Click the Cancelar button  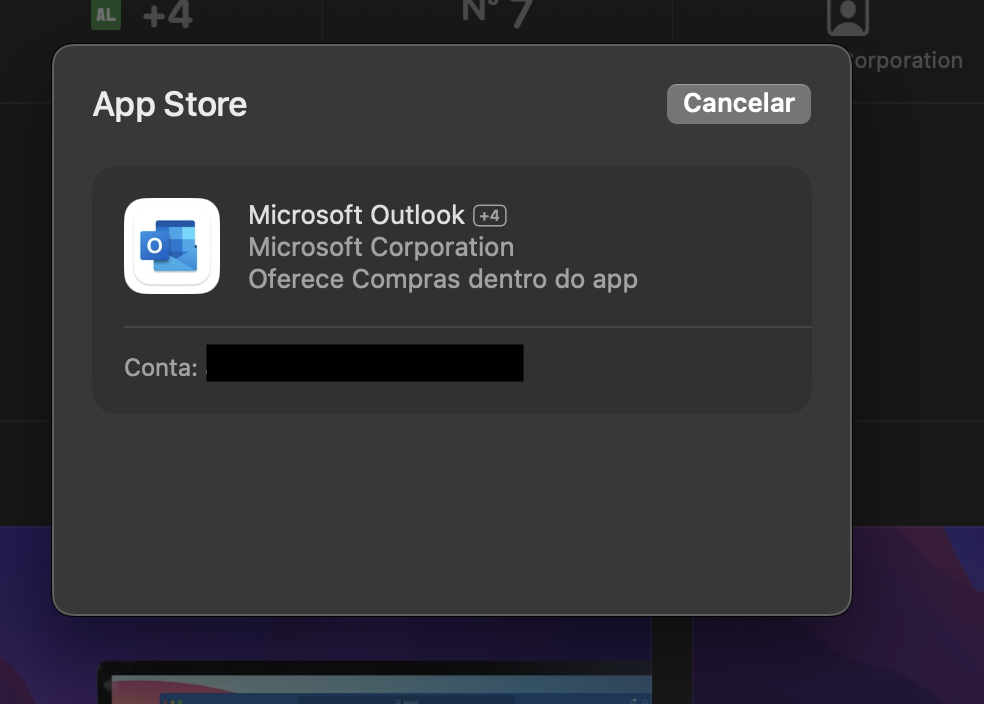pyautogui.click(x=738, y=104)
